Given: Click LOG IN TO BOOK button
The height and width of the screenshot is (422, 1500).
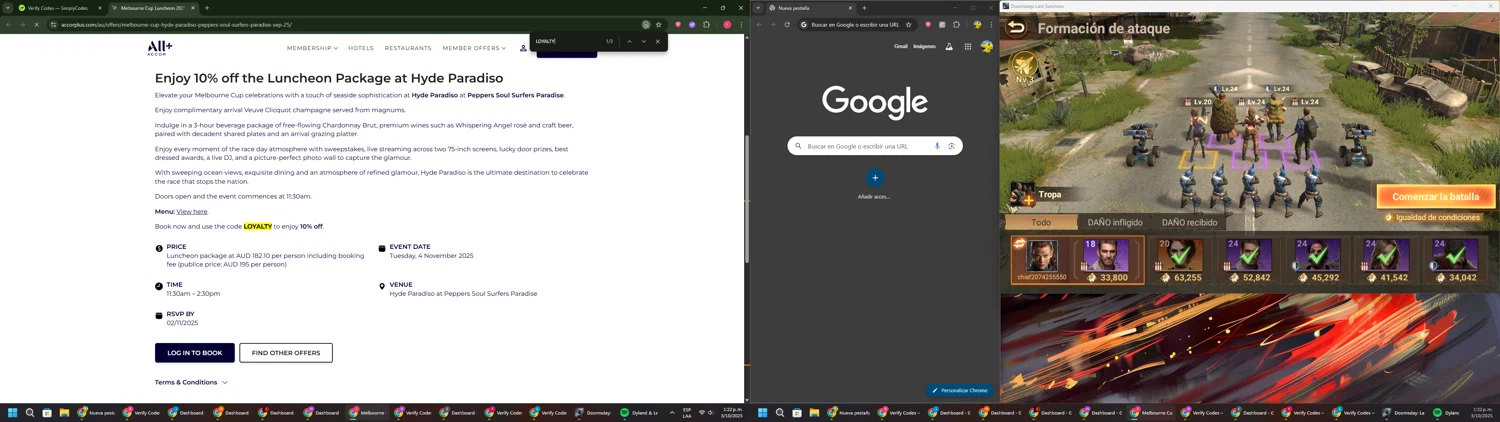Looking at the screenshot, I should (x=195, y=353).
